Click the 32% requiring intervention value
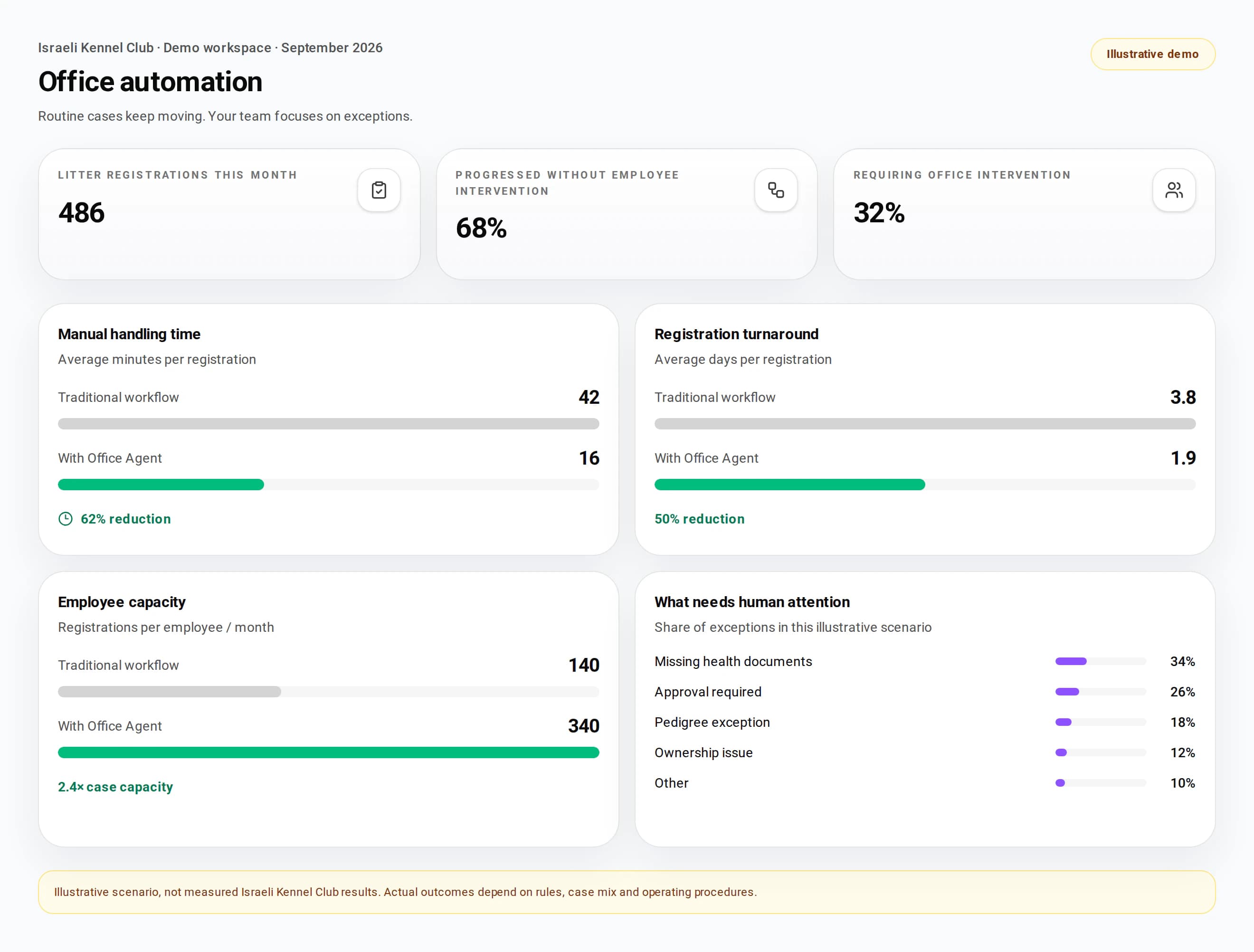1254x952 pixels. coord(879,213)
